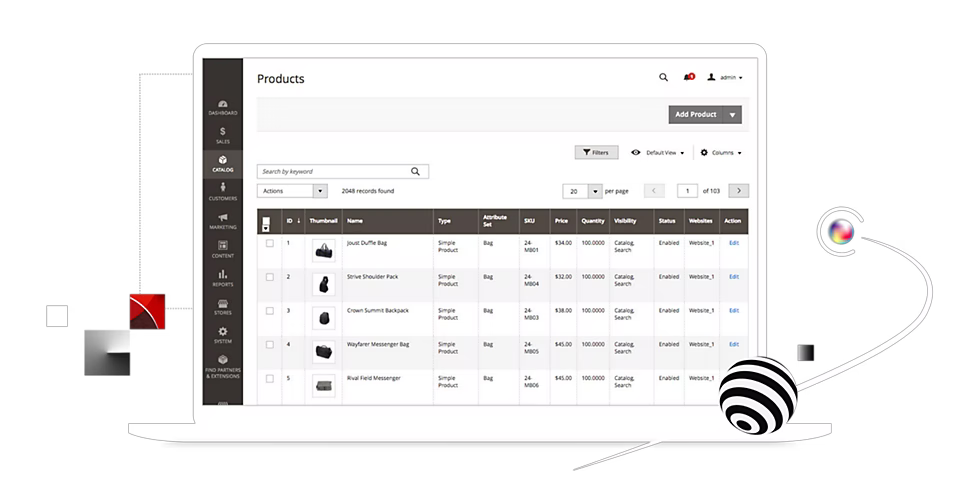Viewport: 960px width, 480px height.
Task: Check the box for Joust Duffle Bag
Action: pyautogui.click(x=269, y=243)
